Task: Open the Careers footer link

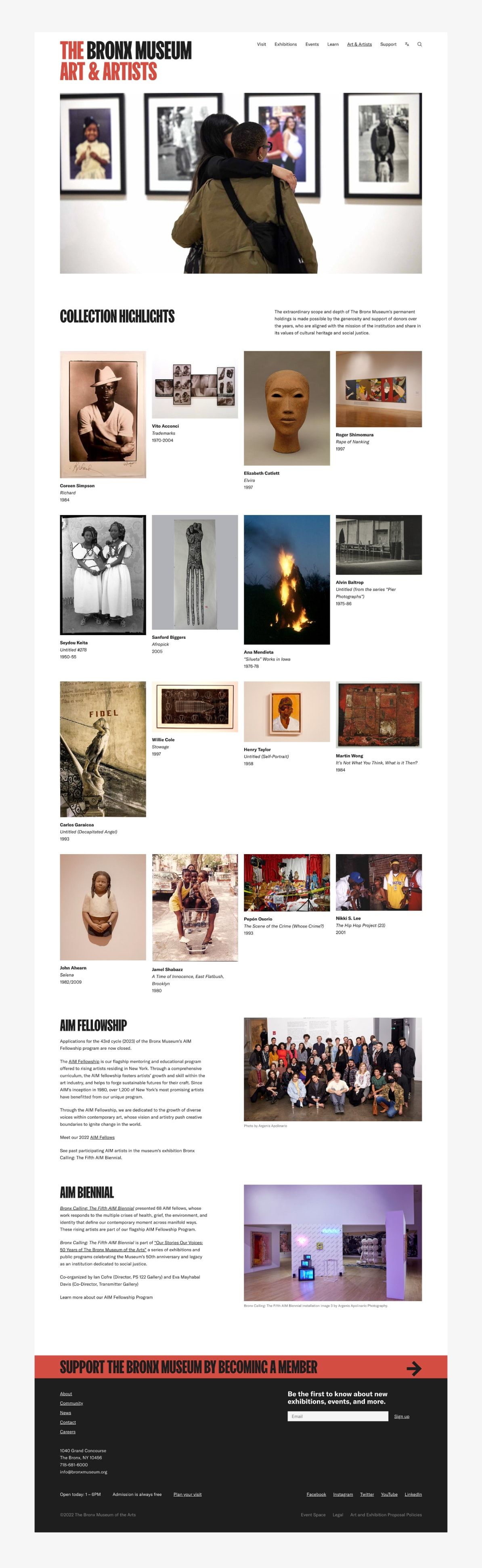Action: click(x=68, y=1432)
